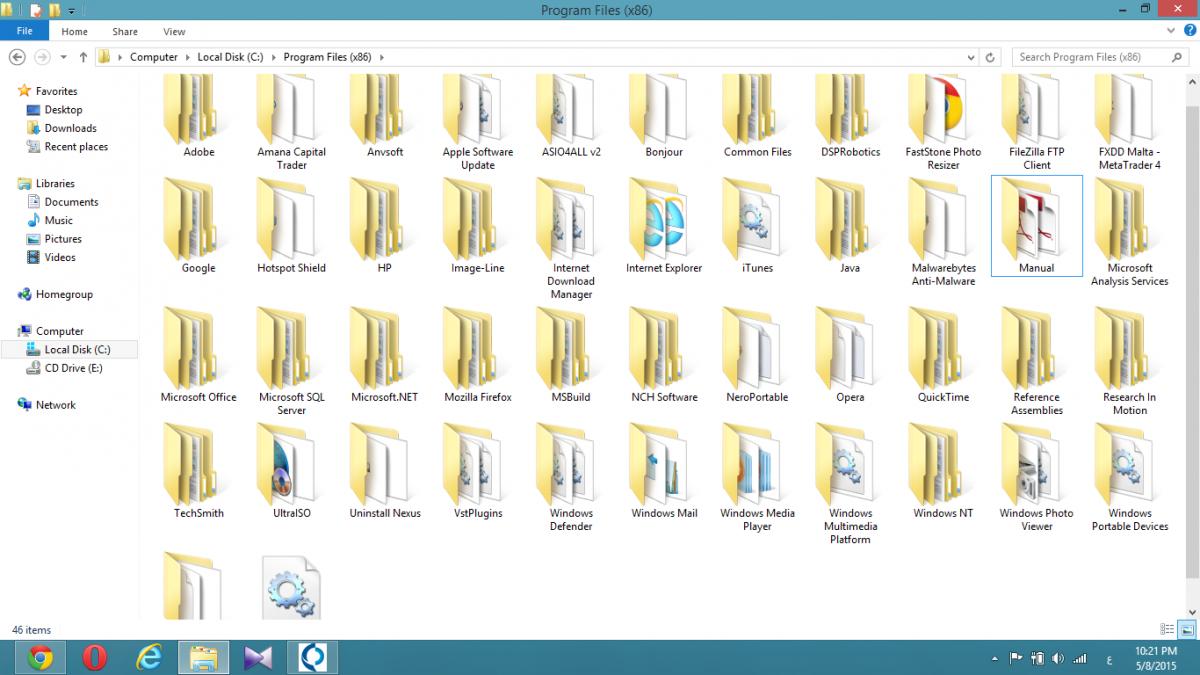Show hidden system tray icons
Image resolution: width=1200 pixels, height=675 pixels.
[994, 658]
